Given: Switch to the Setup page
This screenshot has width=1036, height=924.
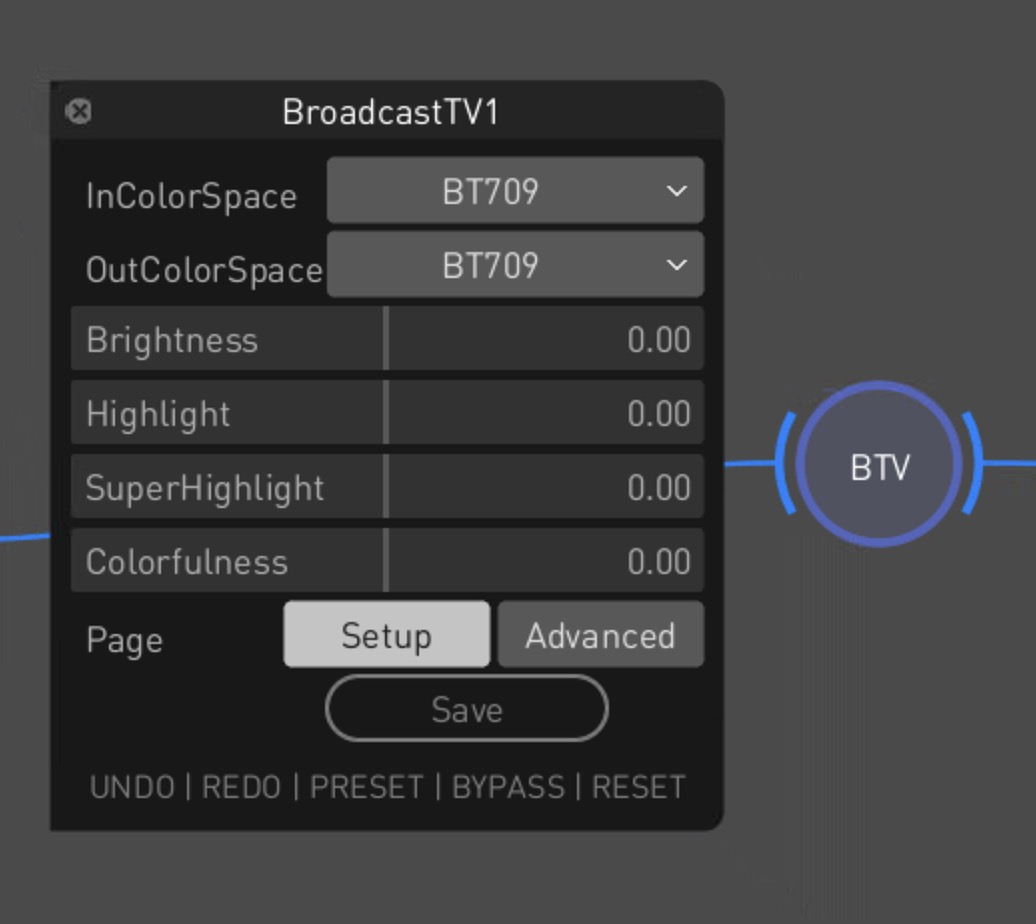Looking at the screenshot, I should [x=386, y=635].
